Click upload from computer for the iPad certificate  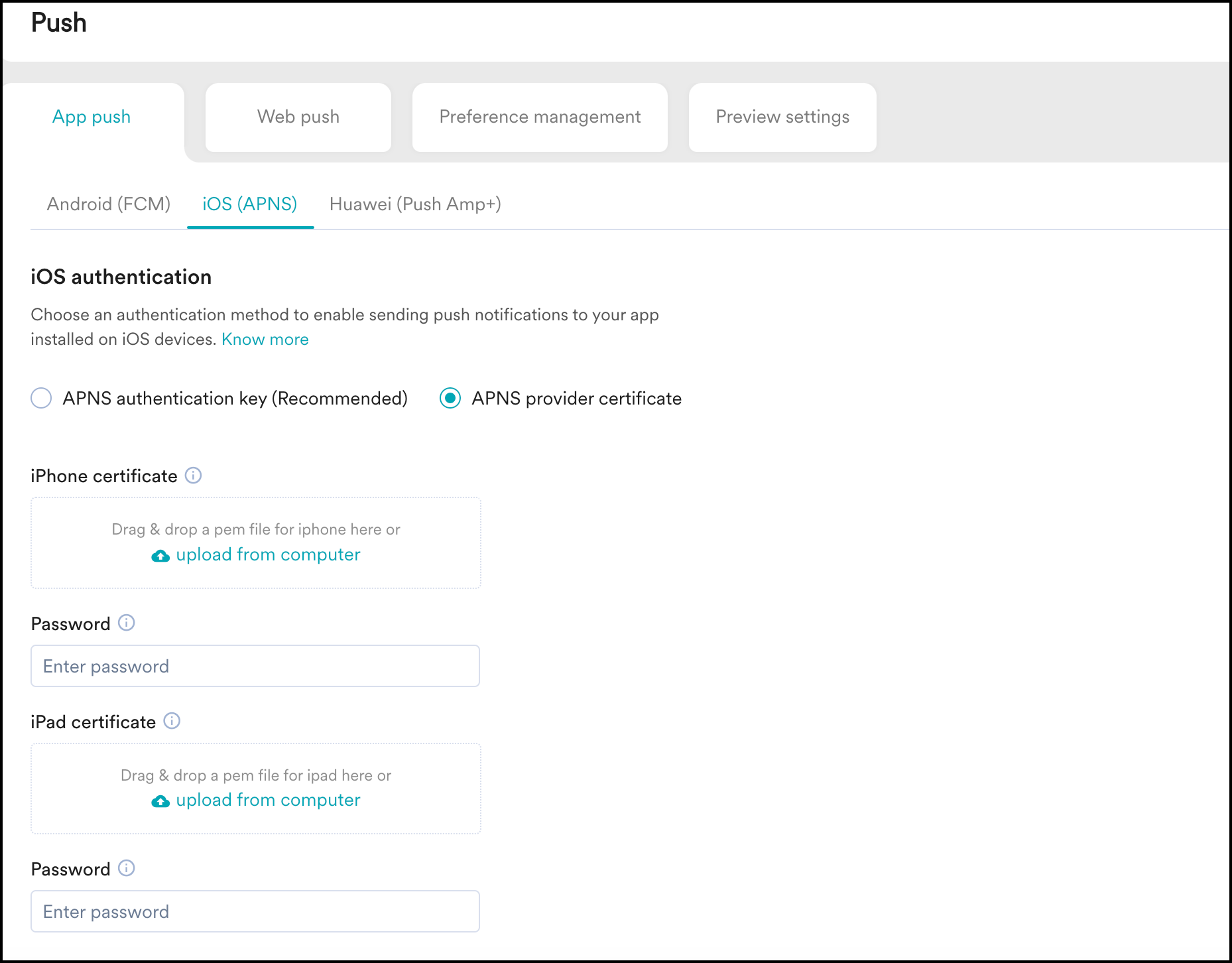(x=268, y=800)
